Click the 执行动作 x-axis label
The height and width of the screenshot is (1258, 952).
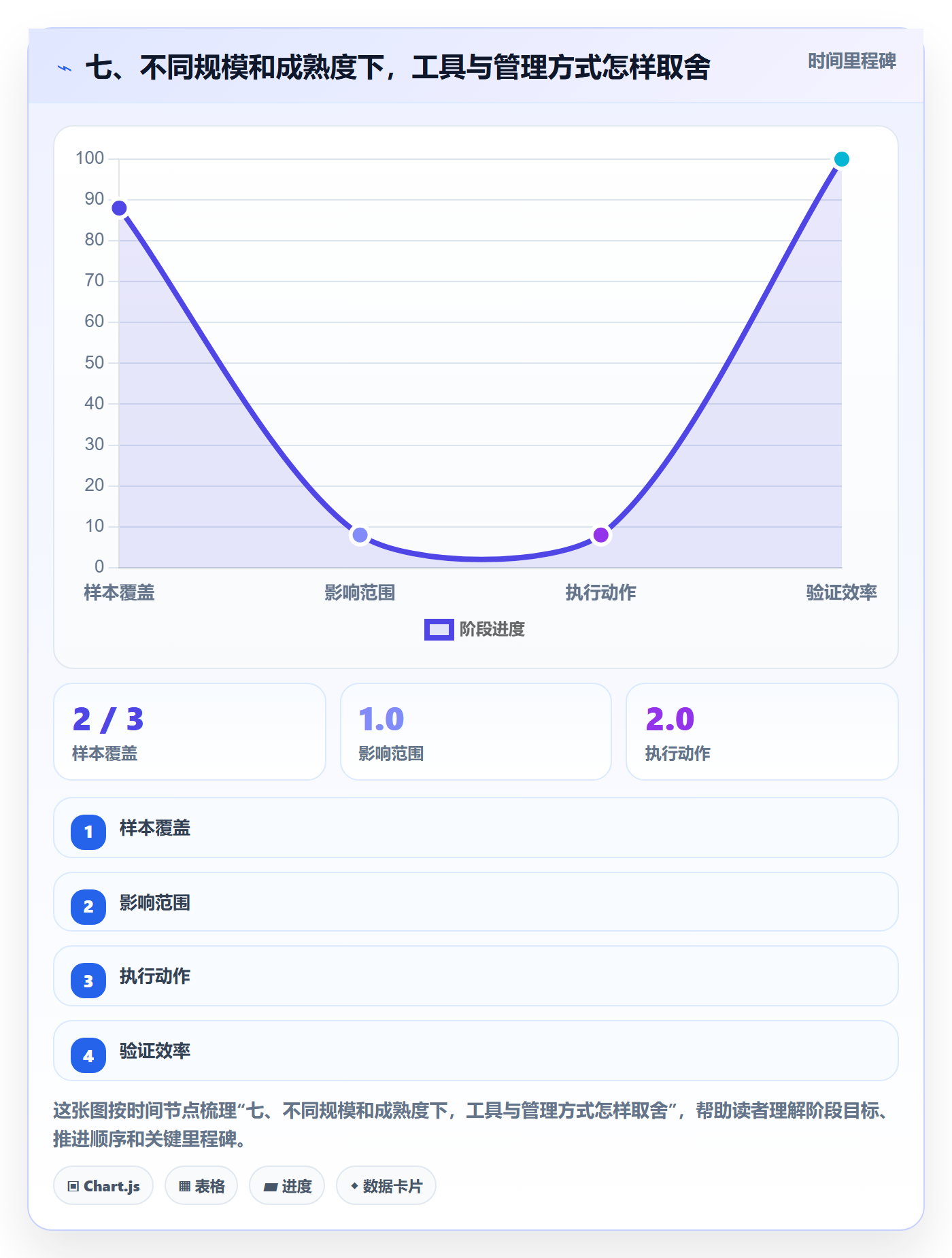pos(600,593)
